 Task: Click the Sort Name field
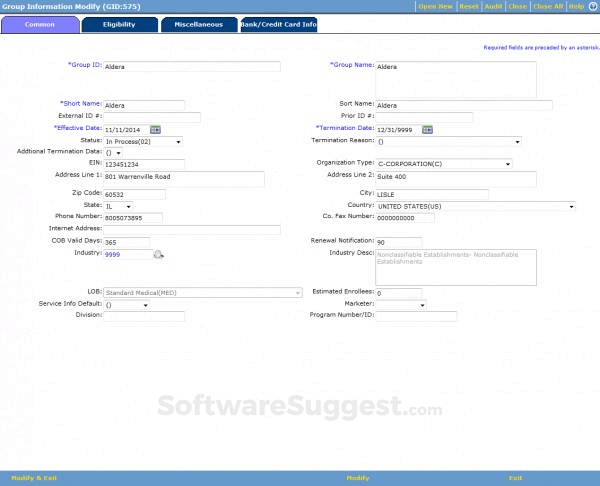click(464, 105)
